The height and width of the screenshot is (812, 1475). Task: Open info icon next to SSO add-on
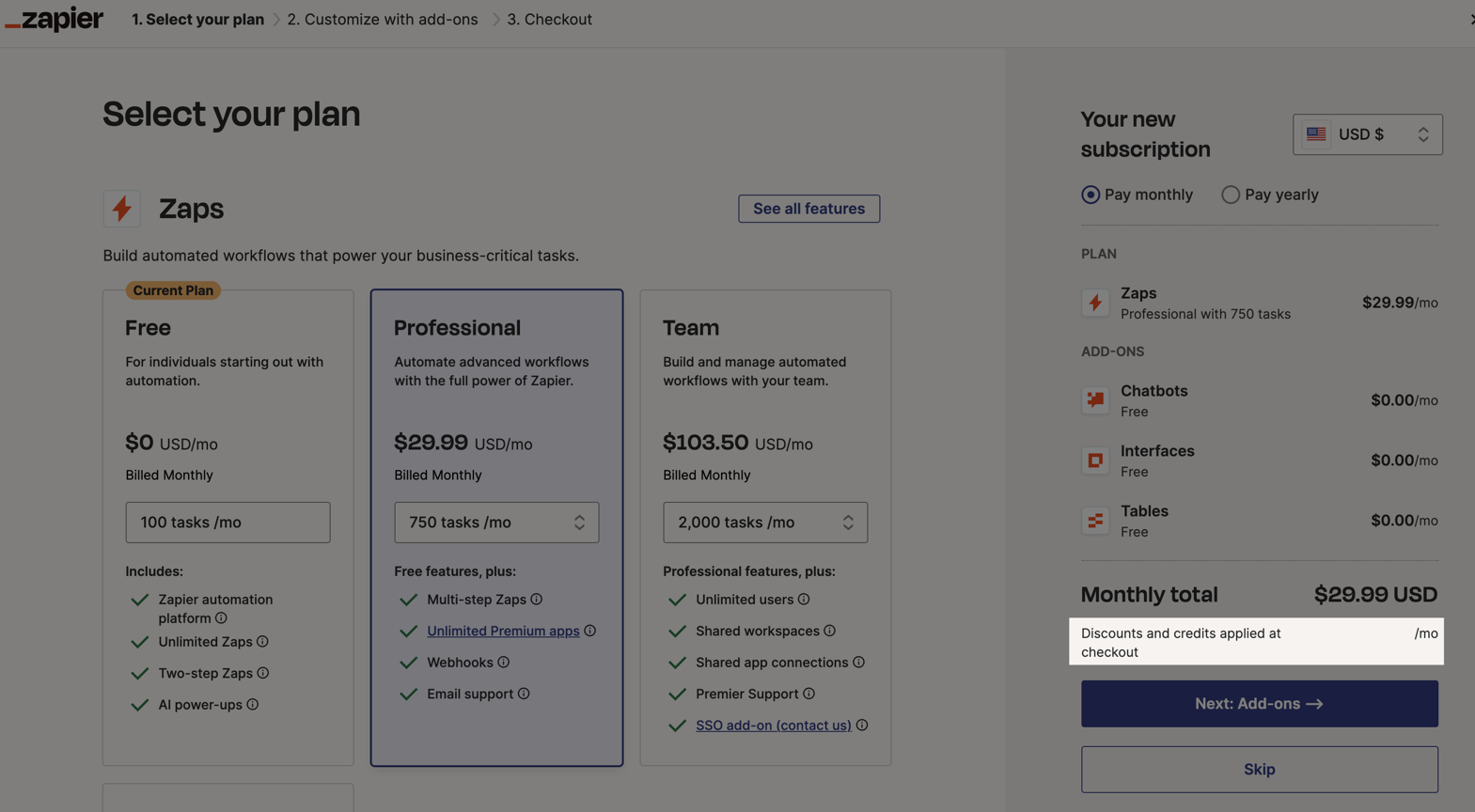(x=862, y=726)
